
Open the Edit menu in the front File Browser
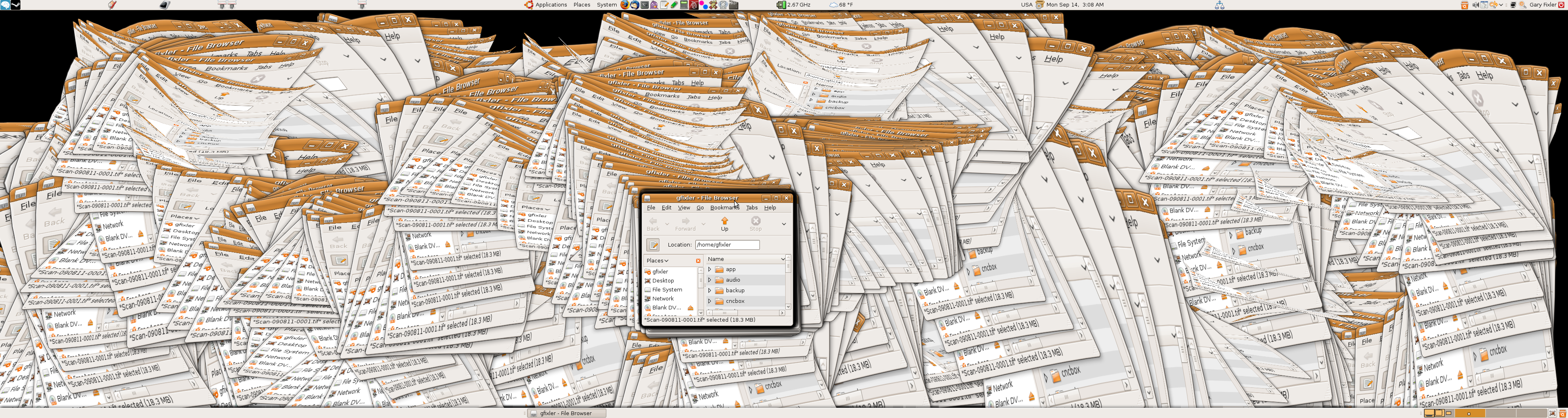[x=666, y=207]
